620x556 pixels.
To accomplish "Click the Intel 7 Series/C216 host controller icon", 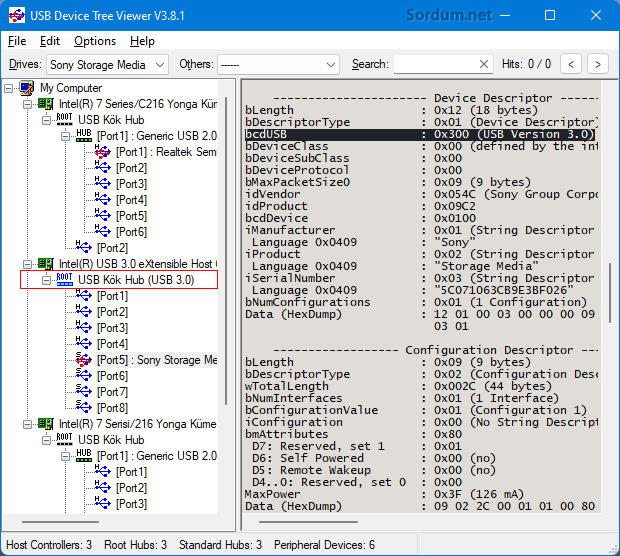I will coord(45,104).
